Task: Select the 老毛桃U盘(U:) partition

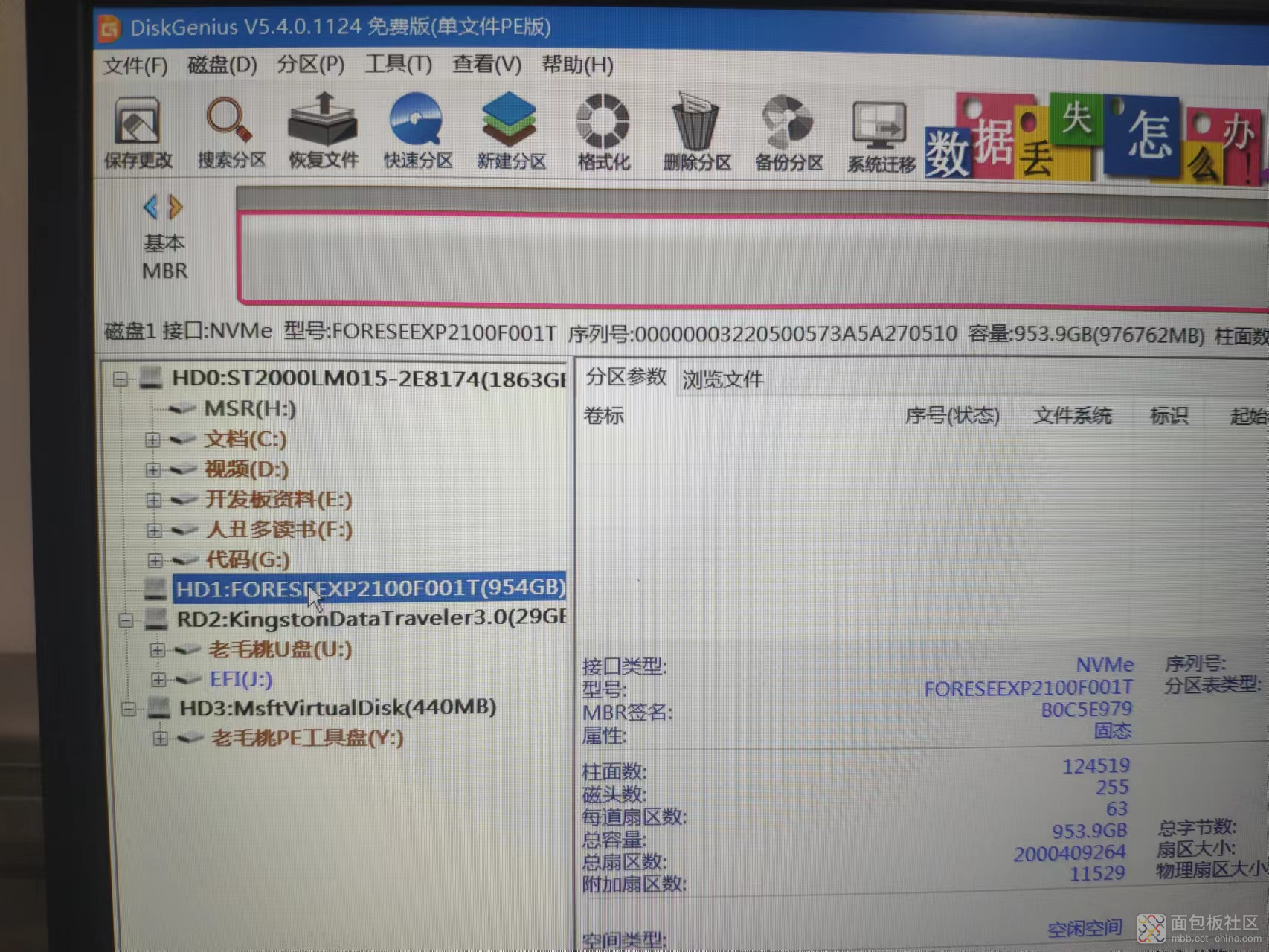Action: [x=280, y=649]
